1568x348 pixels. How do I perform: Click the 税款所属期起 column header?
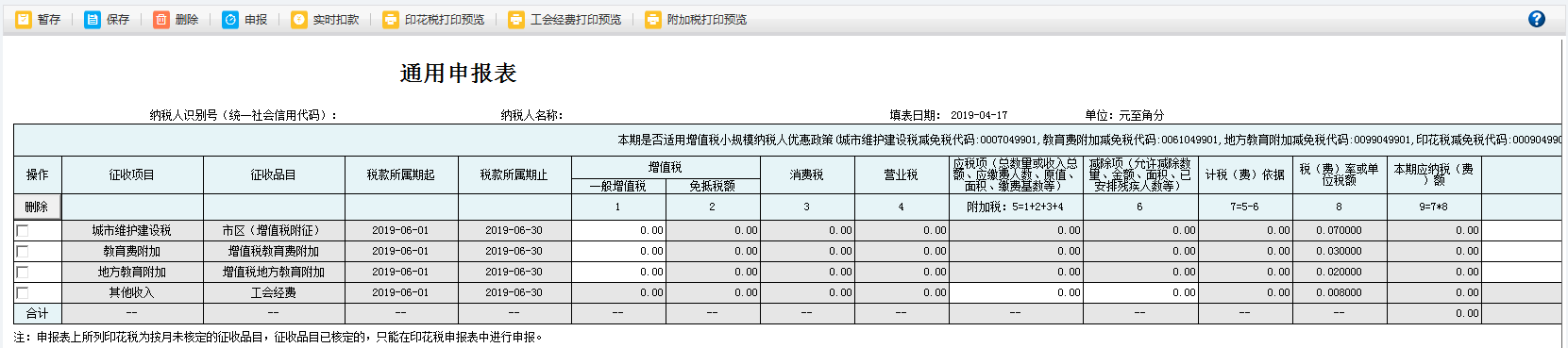(x=401, y=174)
